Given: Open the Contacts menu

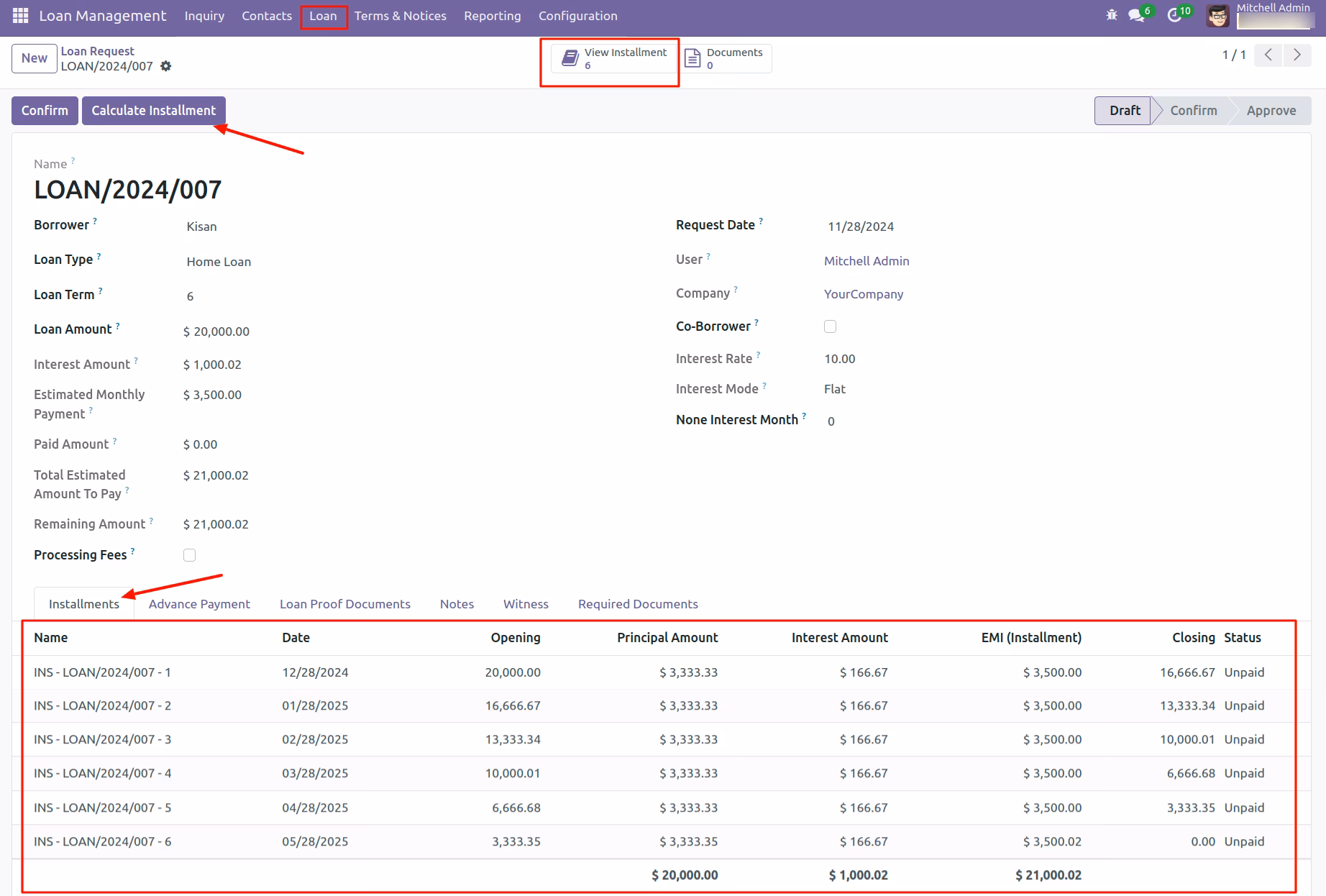Looking at the screenshot, I should click(x=267, y=16).
